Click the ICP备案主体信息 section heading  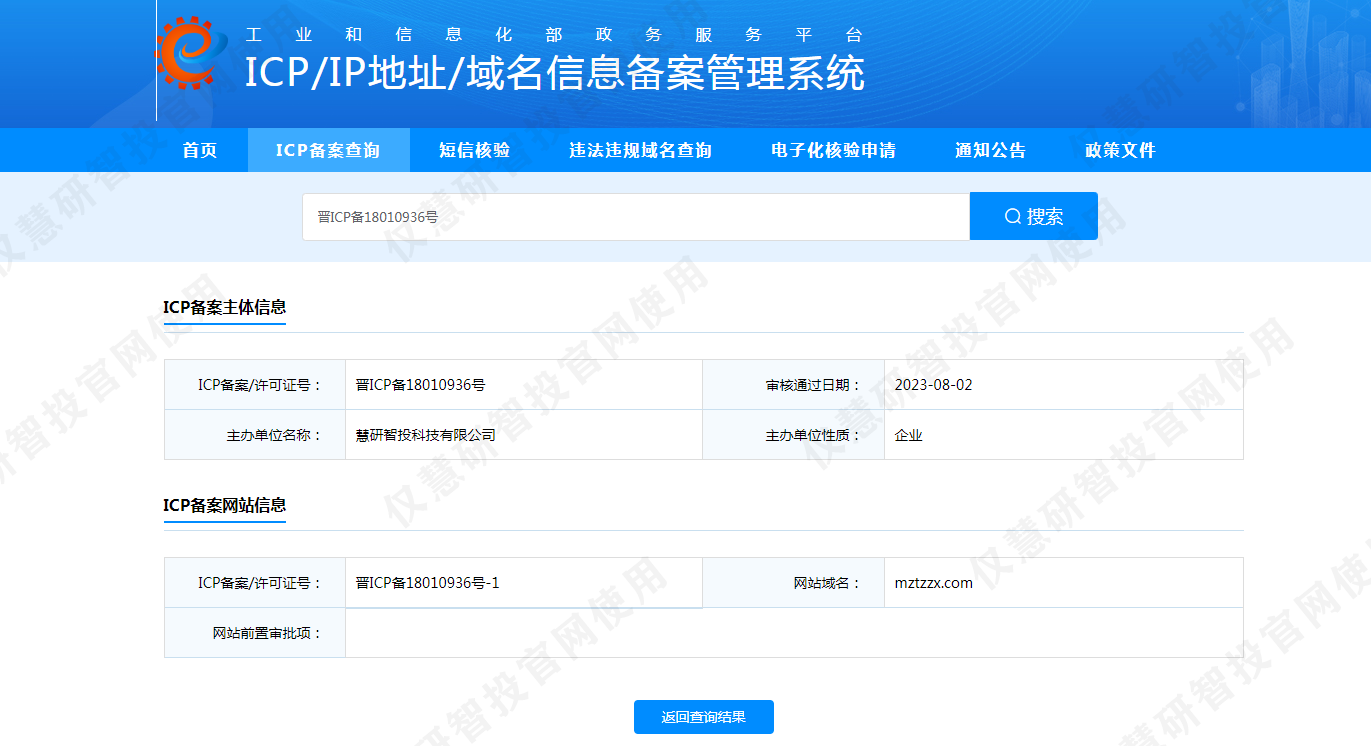point(225,307)
